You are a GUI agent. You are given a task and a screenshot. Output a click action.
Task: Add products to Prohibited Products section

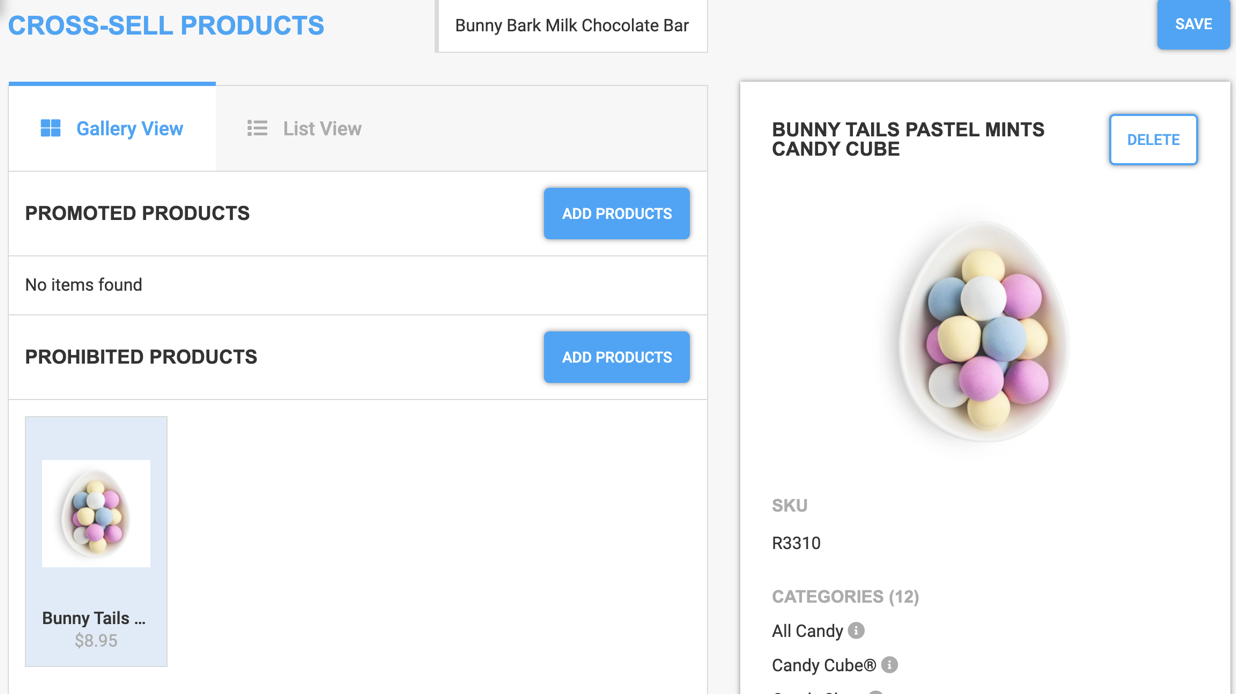(616, 358)
